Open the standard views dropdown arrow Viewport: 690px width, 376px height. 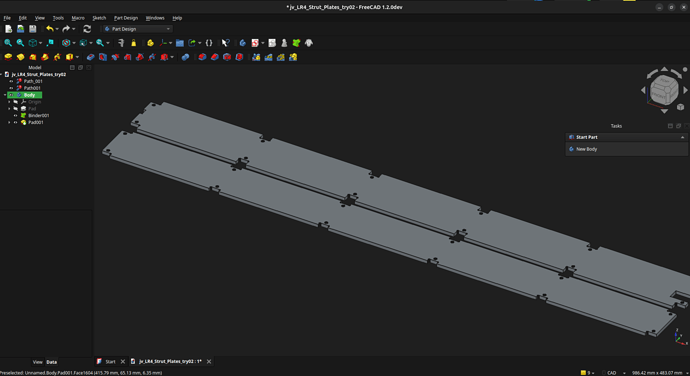(40, 43)
